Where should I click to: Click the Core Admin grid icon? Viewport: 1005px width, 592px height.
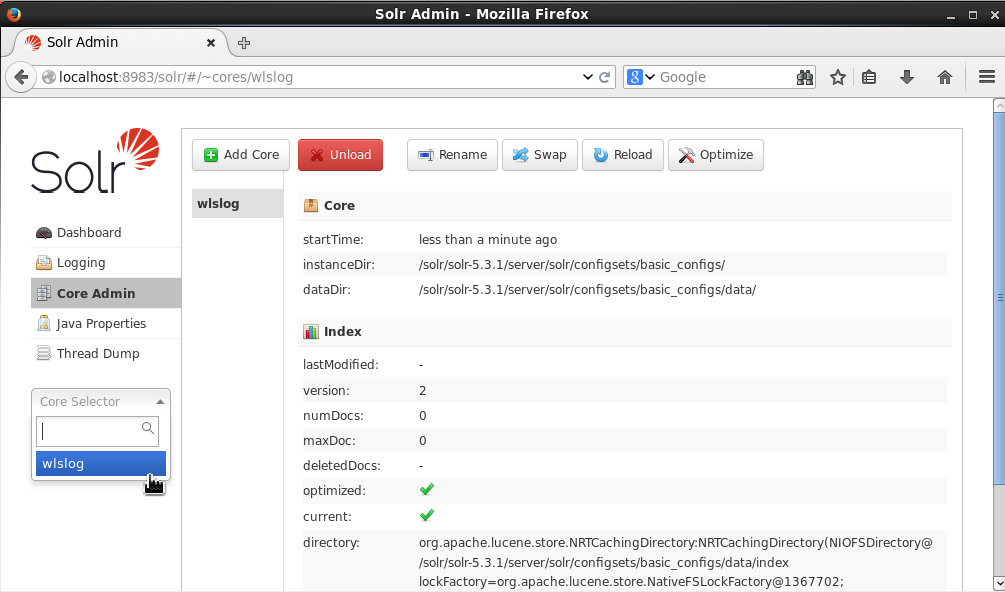click(44, 293)
